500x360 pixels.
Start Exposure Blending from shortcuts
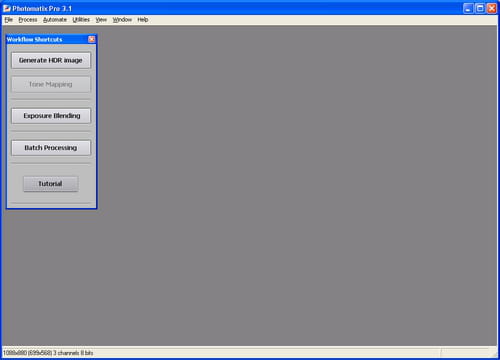point(51,116)
